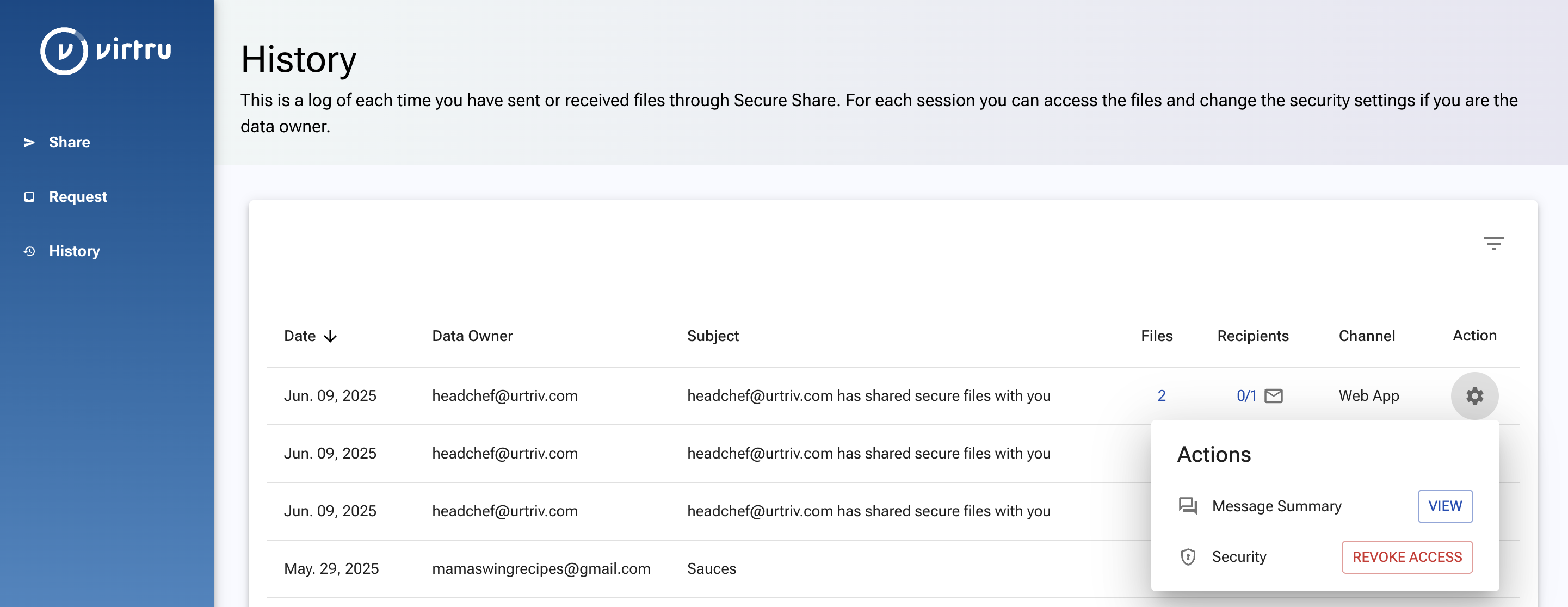The height and width of the screenshot is (607, 1568).
Task: Toggle the Date sort arrow
Action: click(329, 335)
